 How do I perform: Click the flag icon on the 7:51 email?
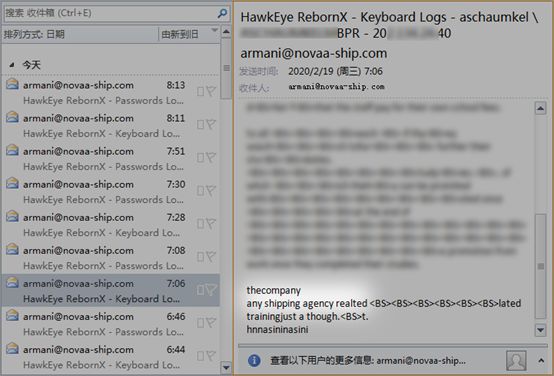211,157
